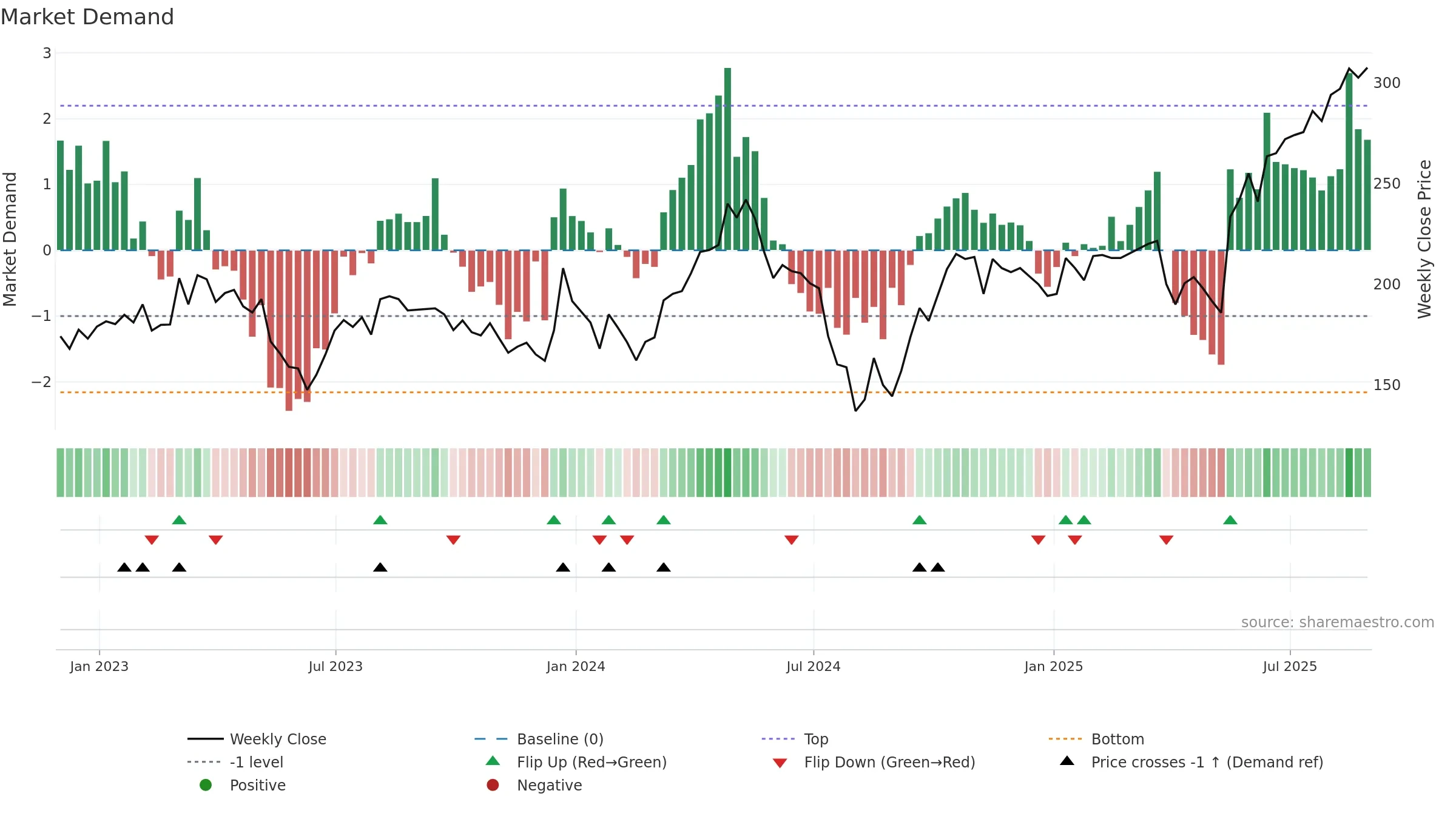Click the Jan 2023 axis label
The image size is (1456, 819).
pyautogui.click(x=99, y=666)
